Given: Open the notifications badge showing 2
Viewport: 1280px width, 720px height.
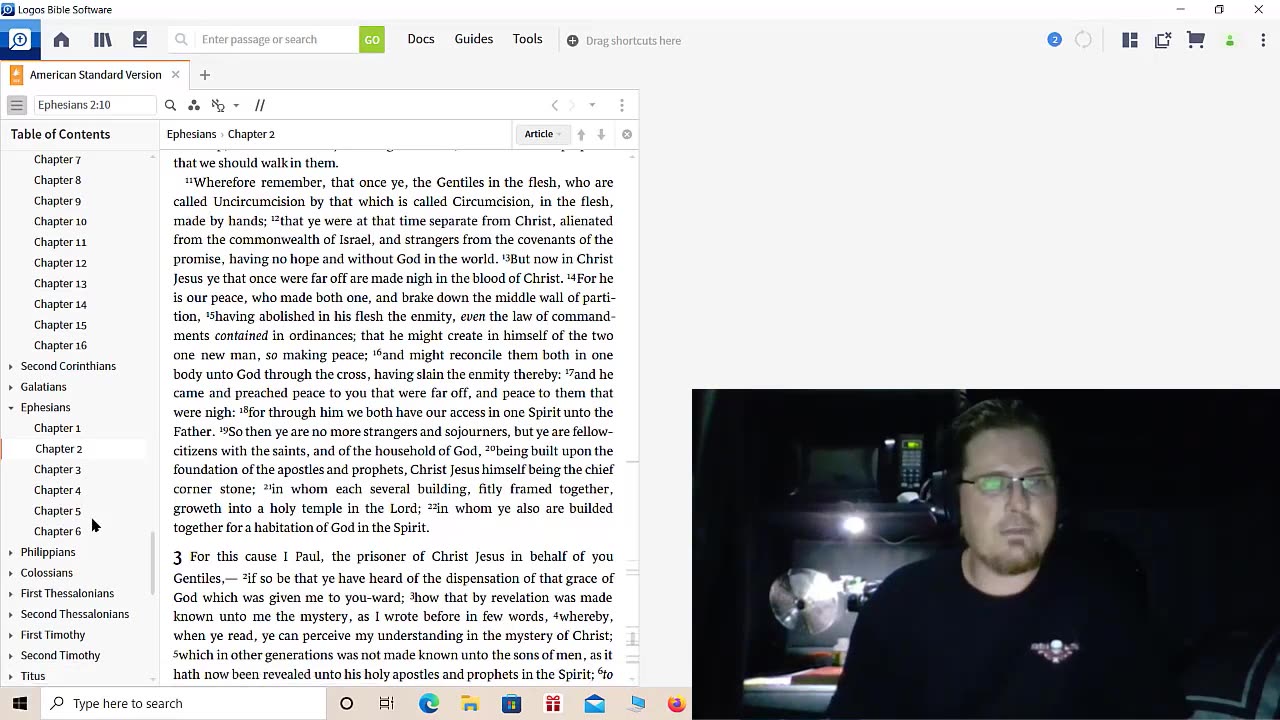Looking at the screenshot, I should [1054, 40].
